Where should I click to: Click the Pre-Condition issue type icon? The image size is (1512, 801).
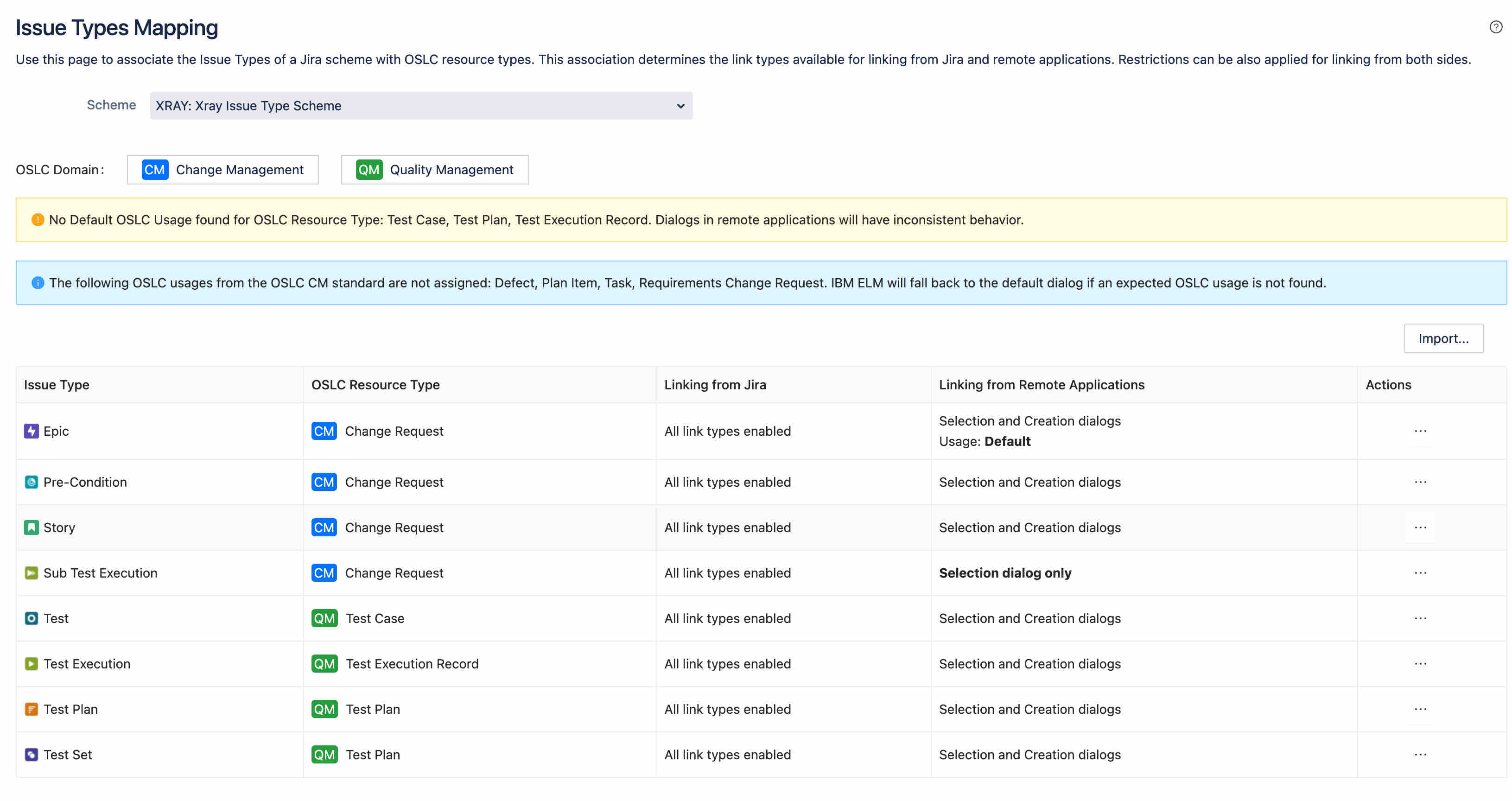[x=31, y=483]
